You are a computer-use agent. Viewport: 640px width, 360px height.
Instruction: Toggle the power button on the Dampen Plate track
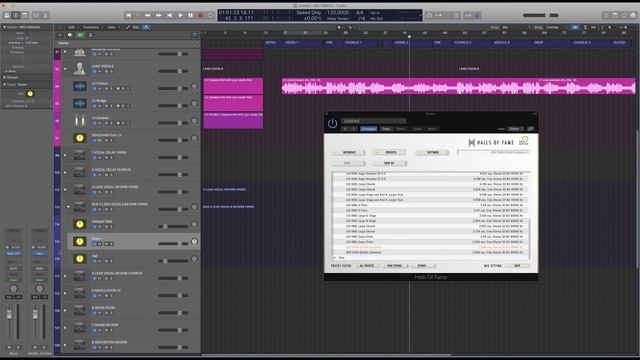94,227
